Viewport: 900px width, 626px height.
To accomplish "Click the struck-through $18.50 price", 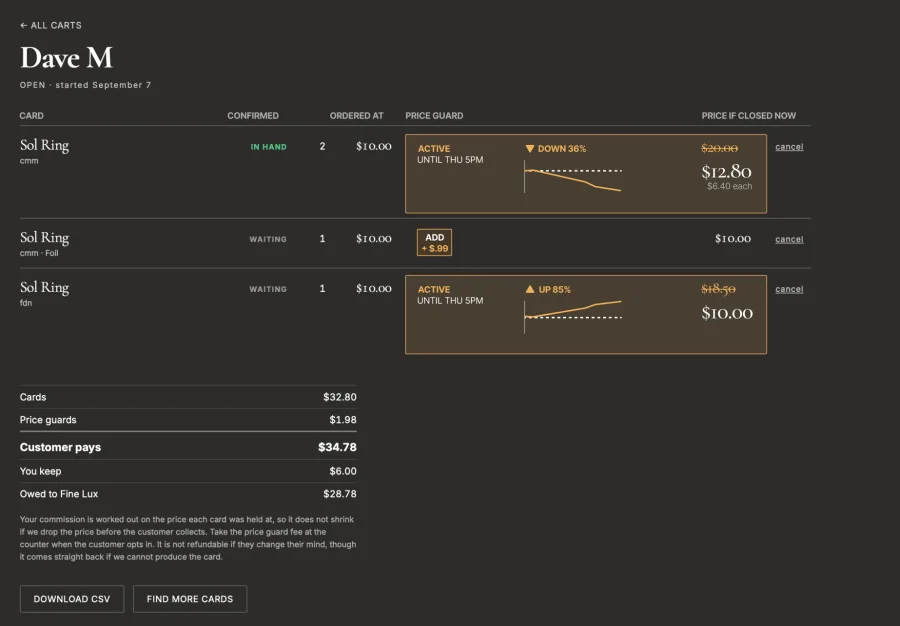I will point(719,289).
